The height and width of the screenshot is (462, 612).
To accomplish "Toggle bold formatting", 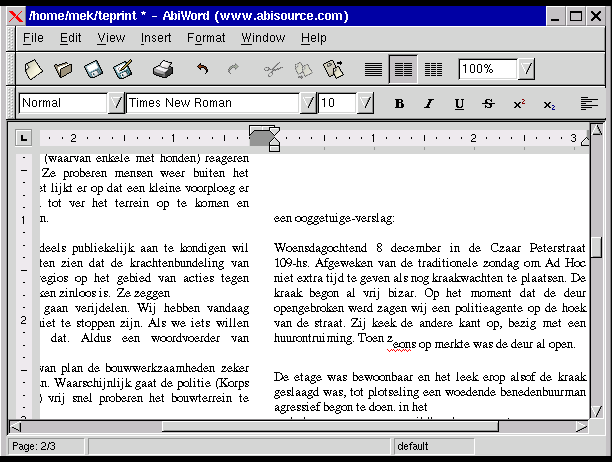I will click(x=399, y=103).
